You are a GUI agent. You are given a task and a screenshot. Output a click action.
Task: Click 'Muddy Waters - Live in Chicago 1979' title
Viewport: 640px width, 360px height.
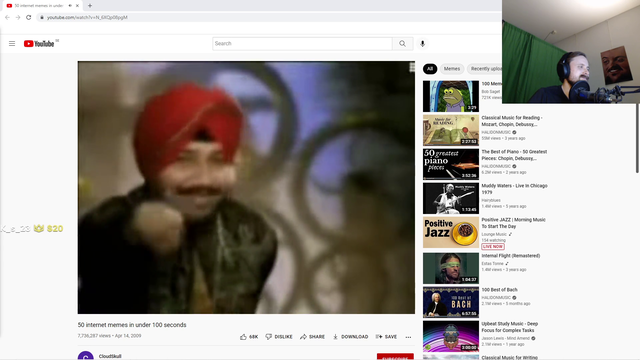tap(514, 189)
